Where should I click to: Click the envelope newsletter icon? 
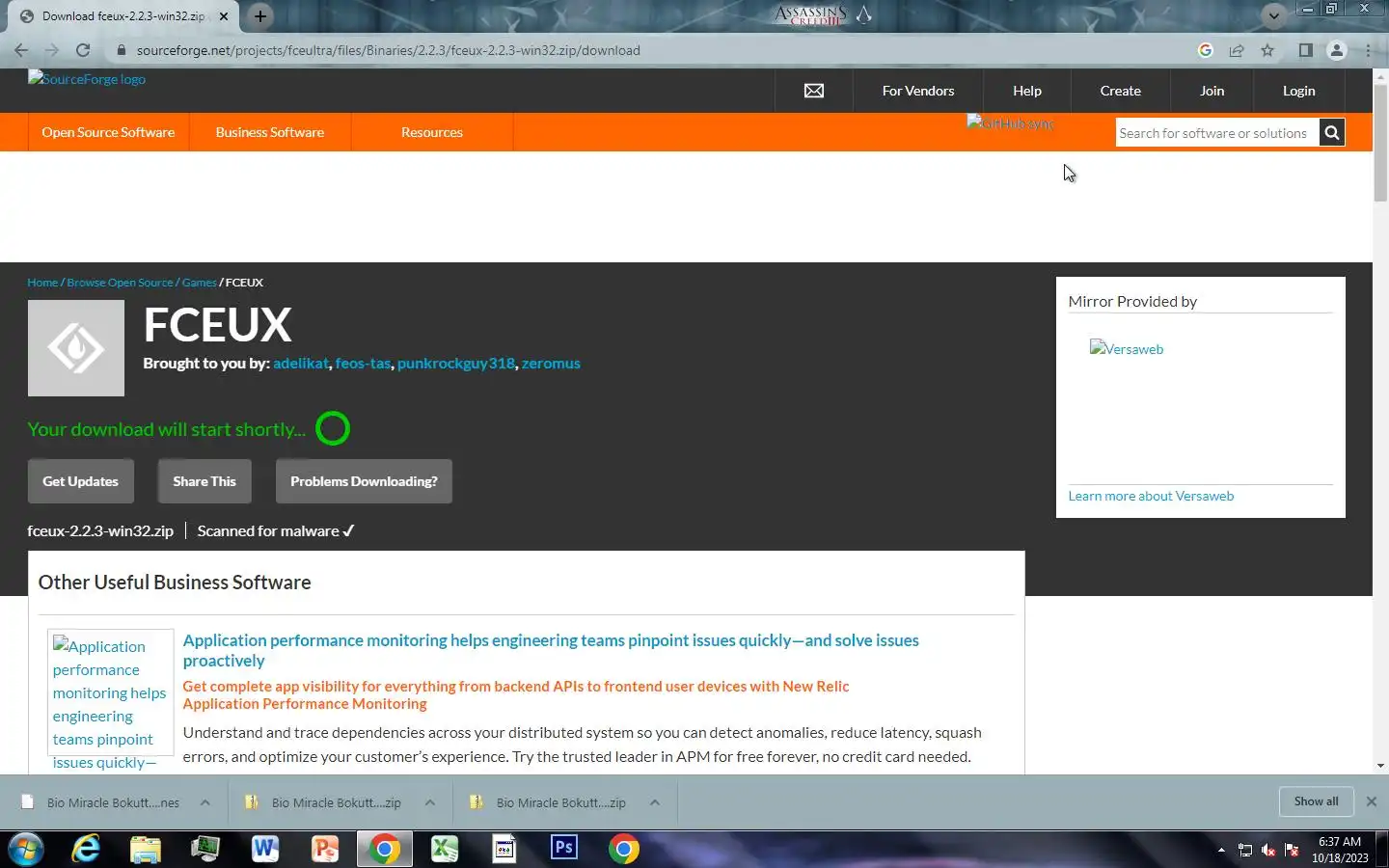click(814, 91)
